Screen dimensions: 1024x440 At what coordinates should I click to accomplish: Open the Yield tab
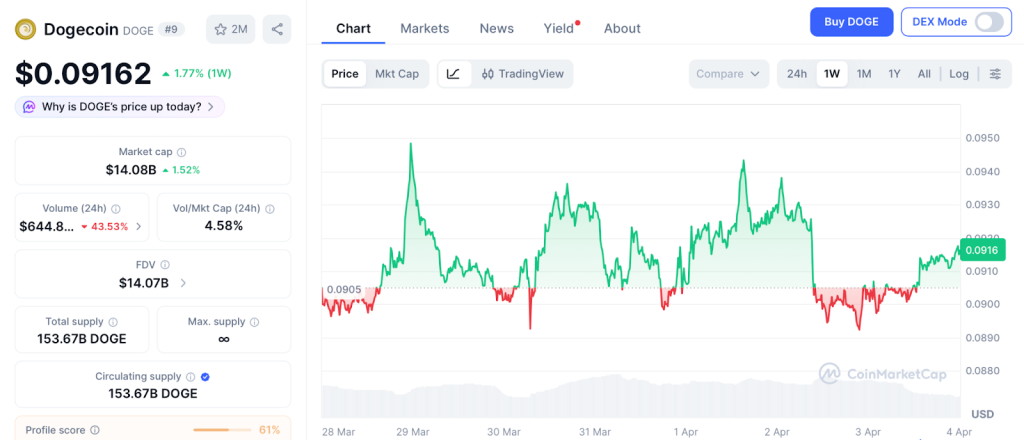559,28
